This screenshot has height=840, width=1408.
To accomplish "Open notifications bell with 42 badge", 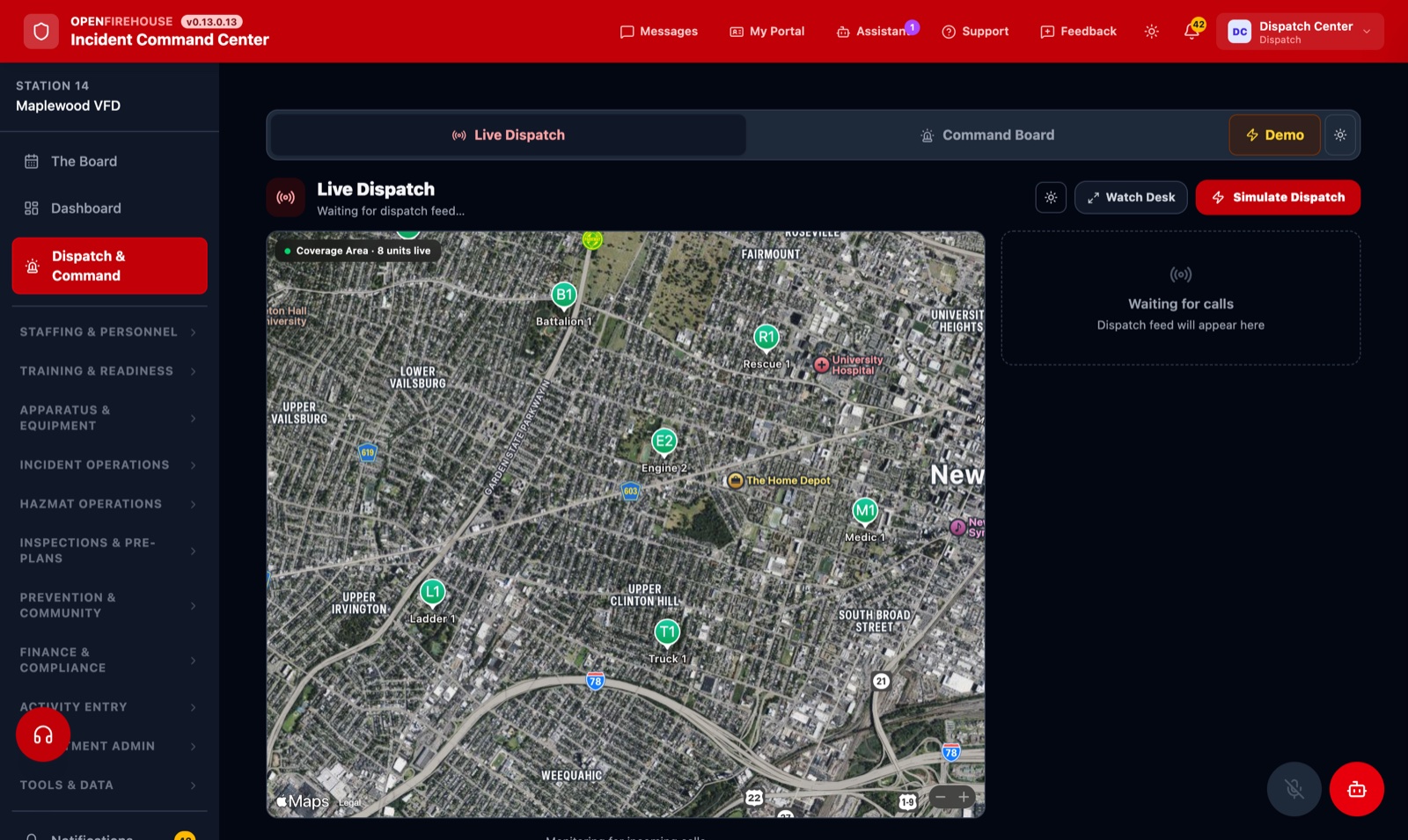I will point(1192,32).
